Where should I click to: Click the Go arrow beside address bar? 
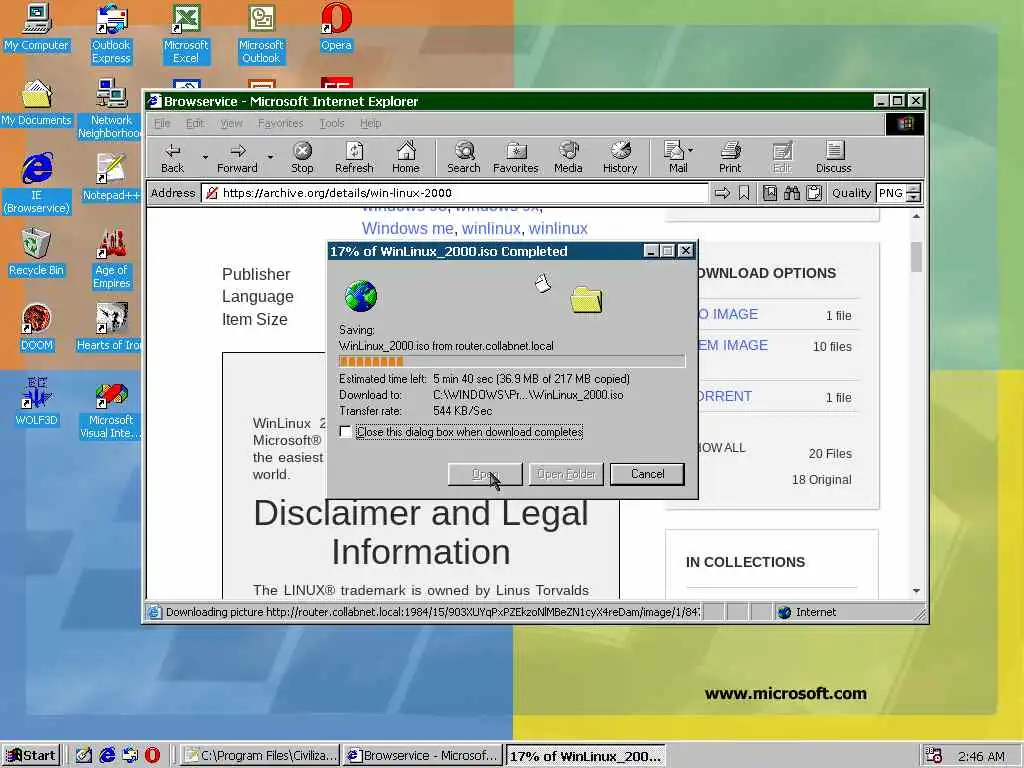tap(722, 193)
